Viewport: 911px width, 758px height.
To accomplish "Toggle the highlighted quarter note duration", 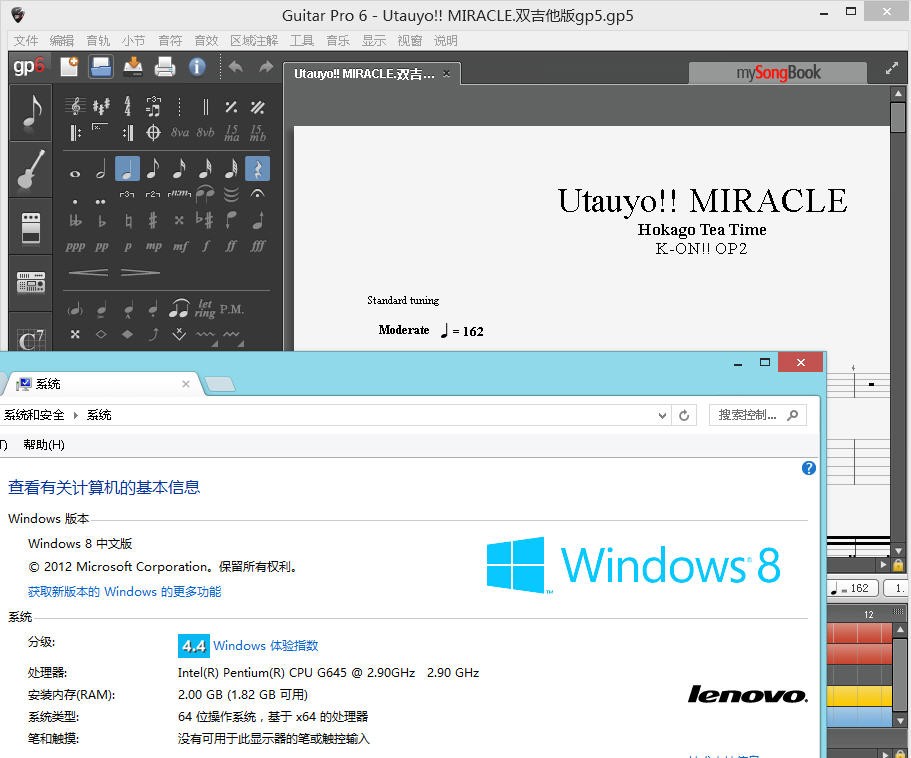I will click(127, 169).
